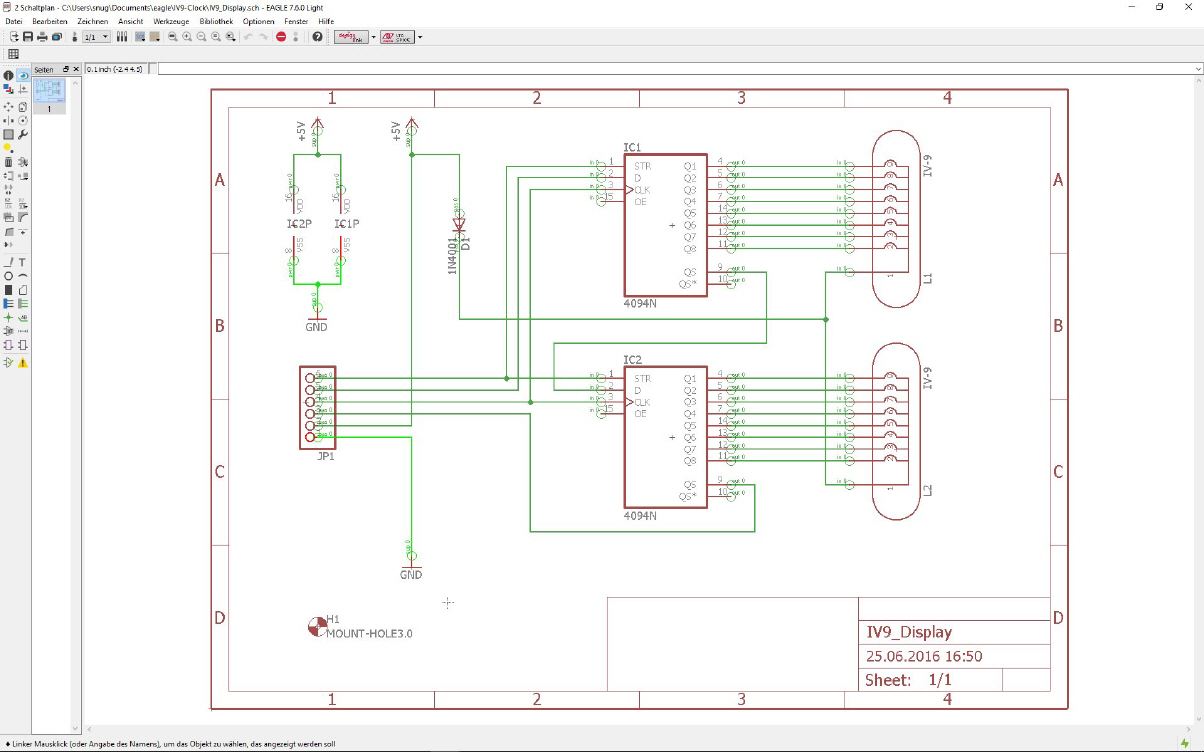Image resolution: width=1204 pixels, height=752 pixels.
Task: Select sheet 1 thumbnail in Seiten panel
Action: pos(48,94)
